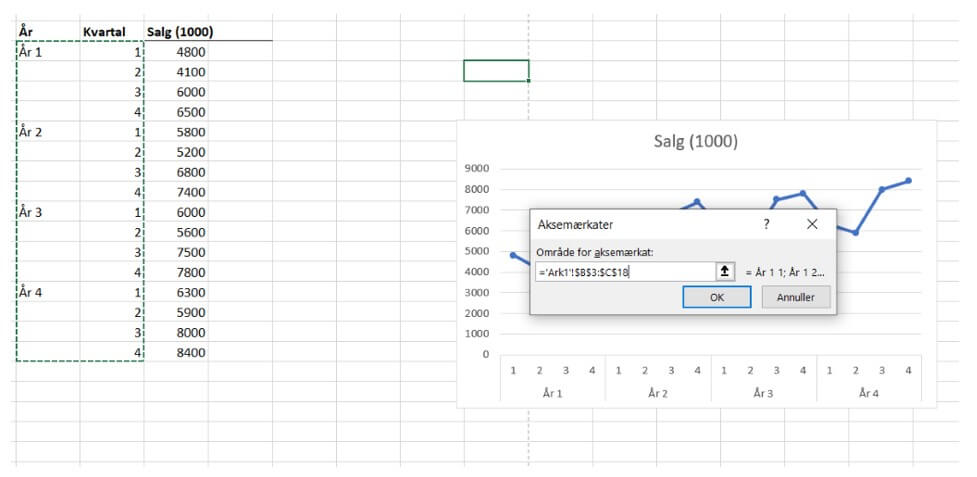Confirm with the OK button

716,297
